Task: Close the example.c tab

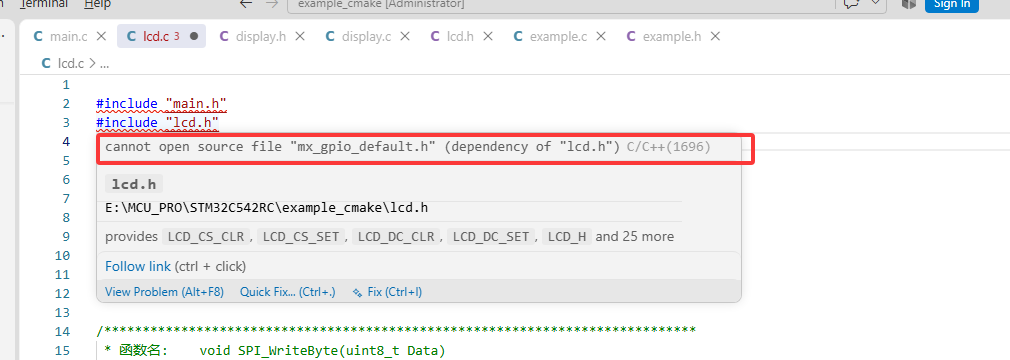Action: point(600,37)
